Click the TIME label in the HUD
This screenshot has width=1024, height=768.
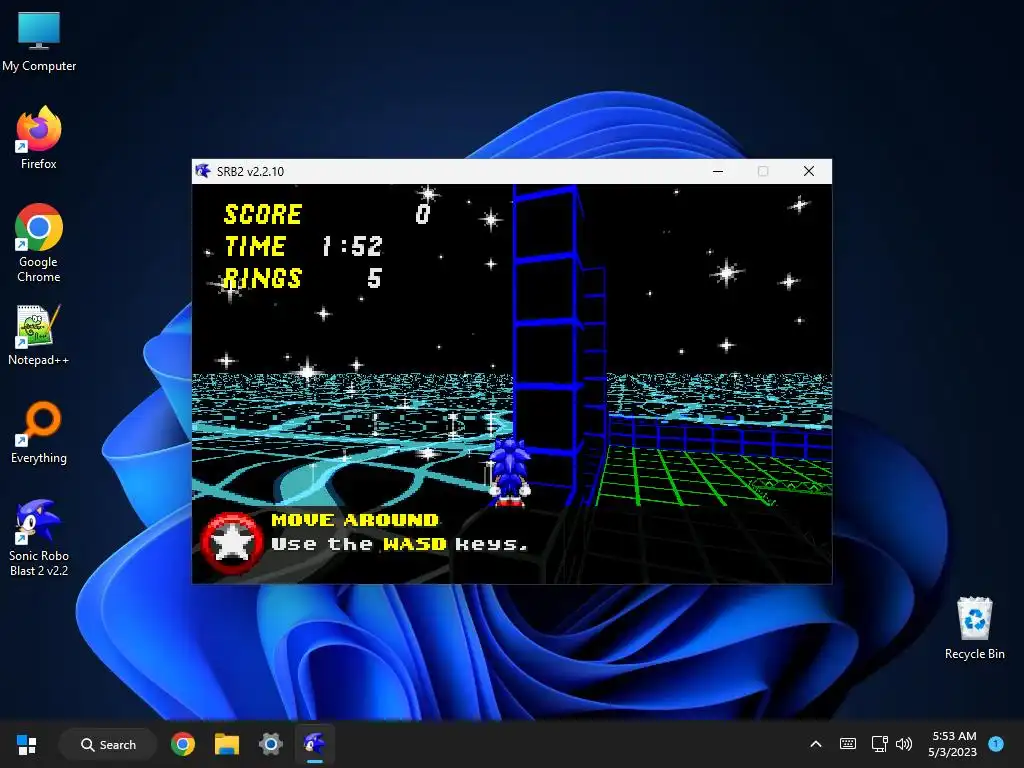255,246
